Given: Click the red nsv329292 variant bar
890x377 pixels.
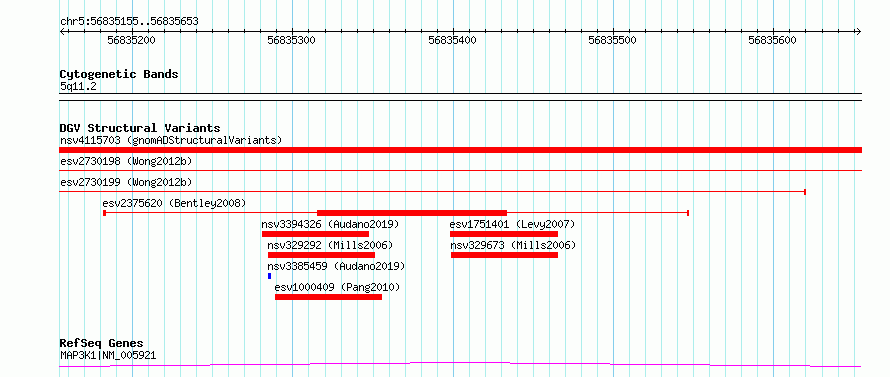Looking at the screenshot, I should pos(321,255).
